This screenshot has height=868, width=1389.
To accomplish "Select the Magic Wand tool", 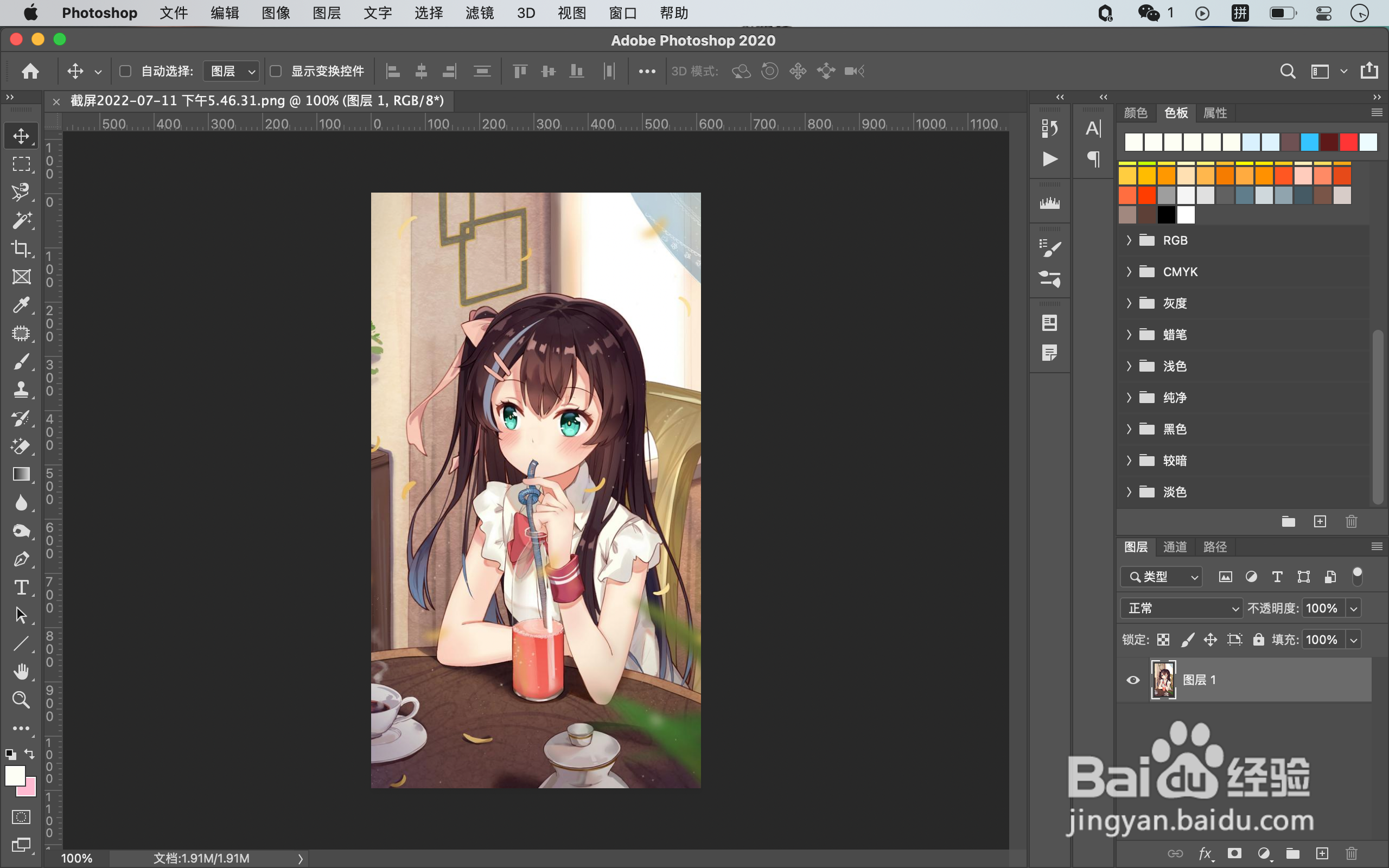I will [22, 220].
